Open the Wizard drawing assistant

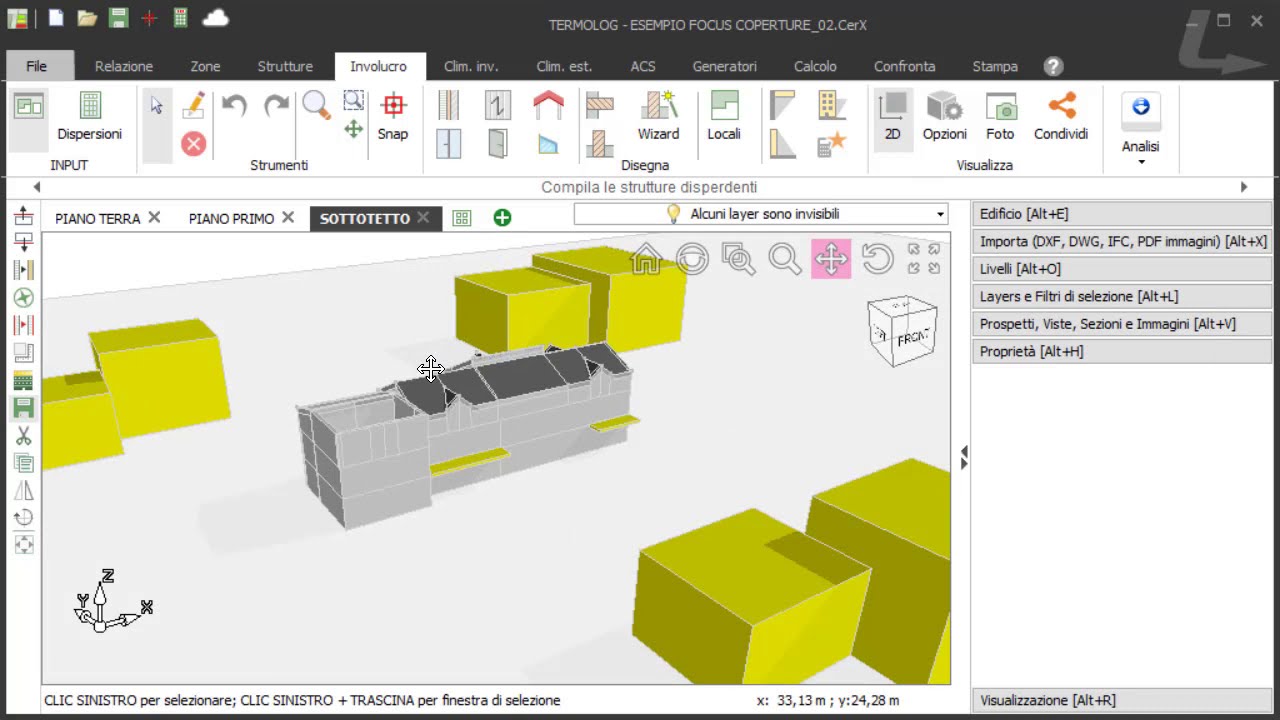(x=658, y=116)
